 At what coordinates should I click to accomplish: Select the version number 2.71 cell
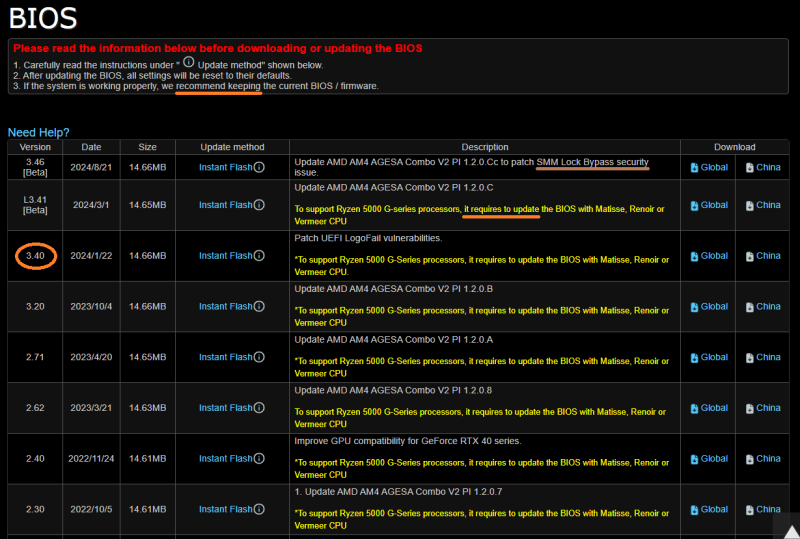coord(35,357)
